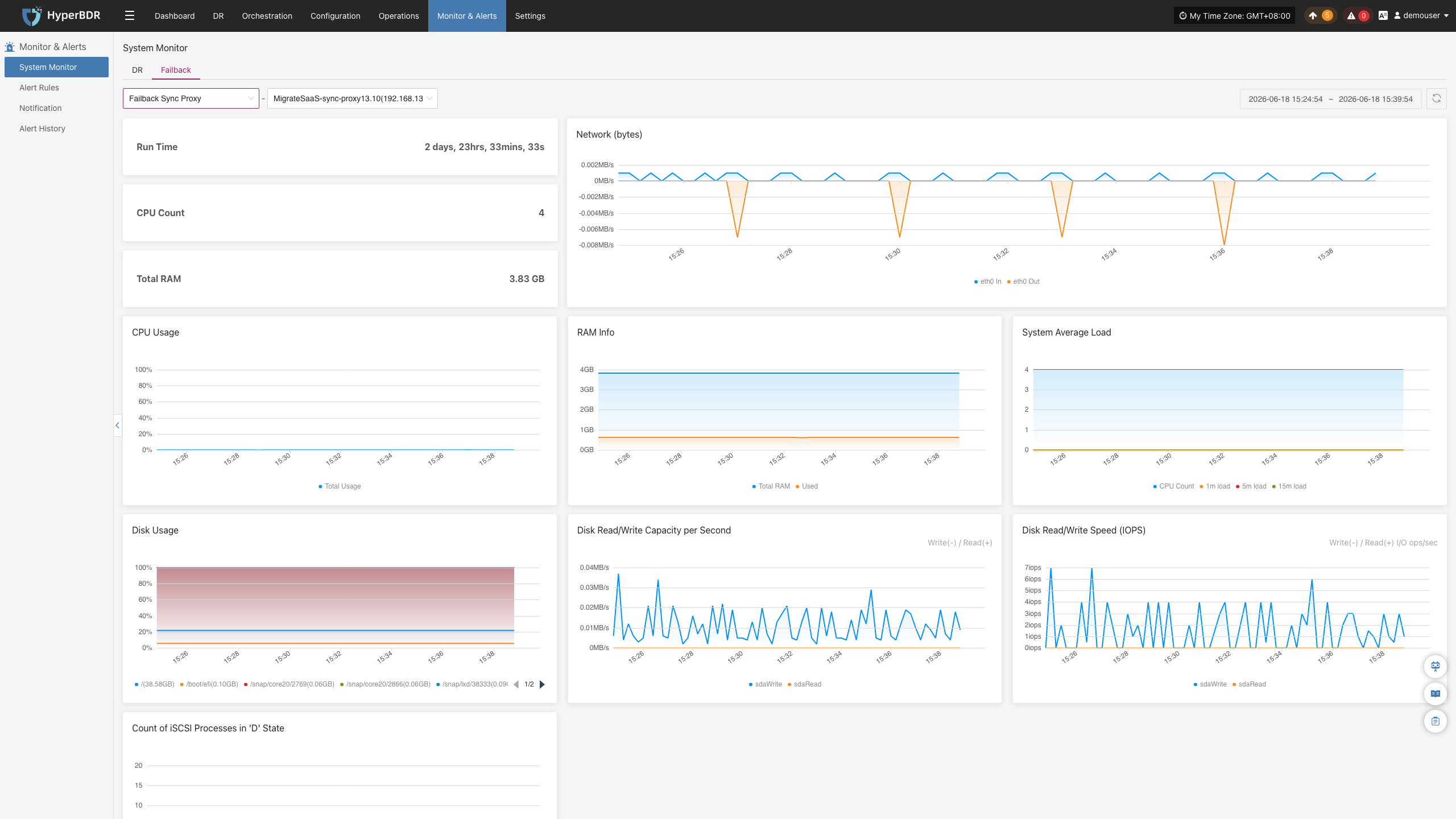The width and height of the screenshot is (1456, 819).
Task: Open the Operations menu
Action: tap(399, 16)
